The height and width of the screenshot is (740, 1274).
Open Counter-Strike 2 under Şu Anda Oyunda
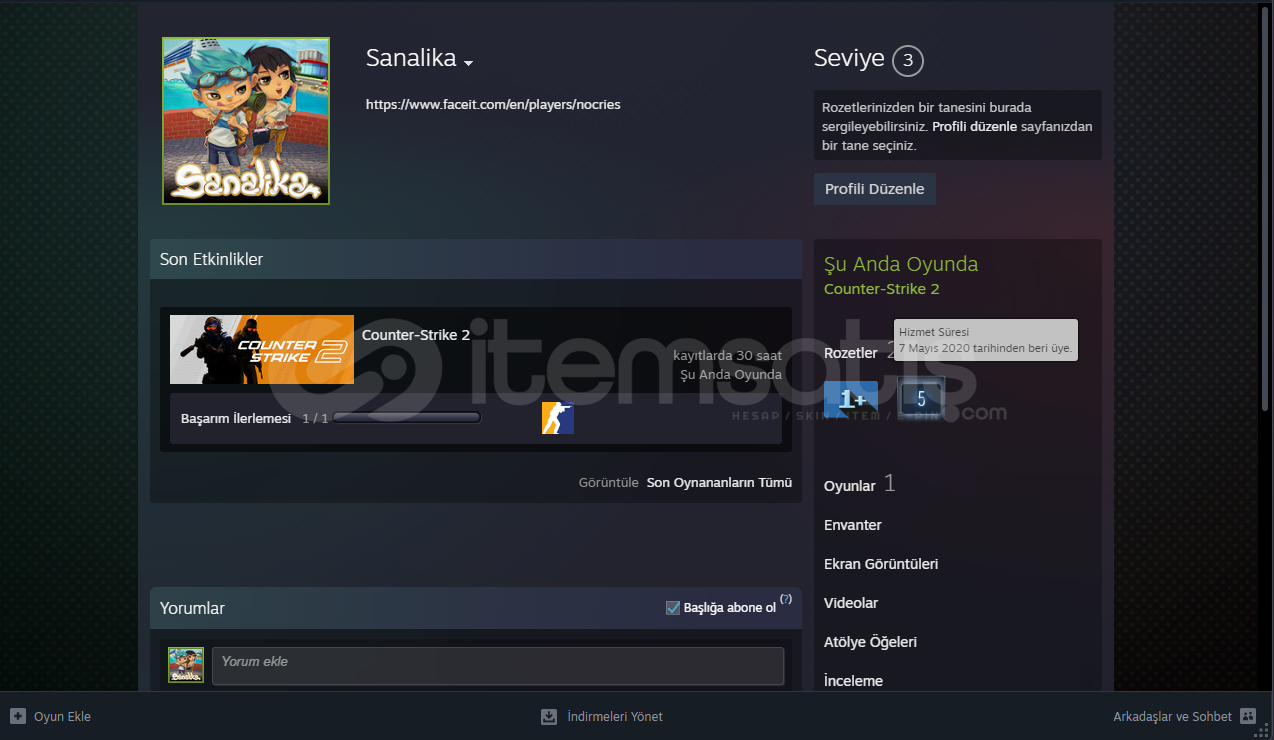(881, 289)
